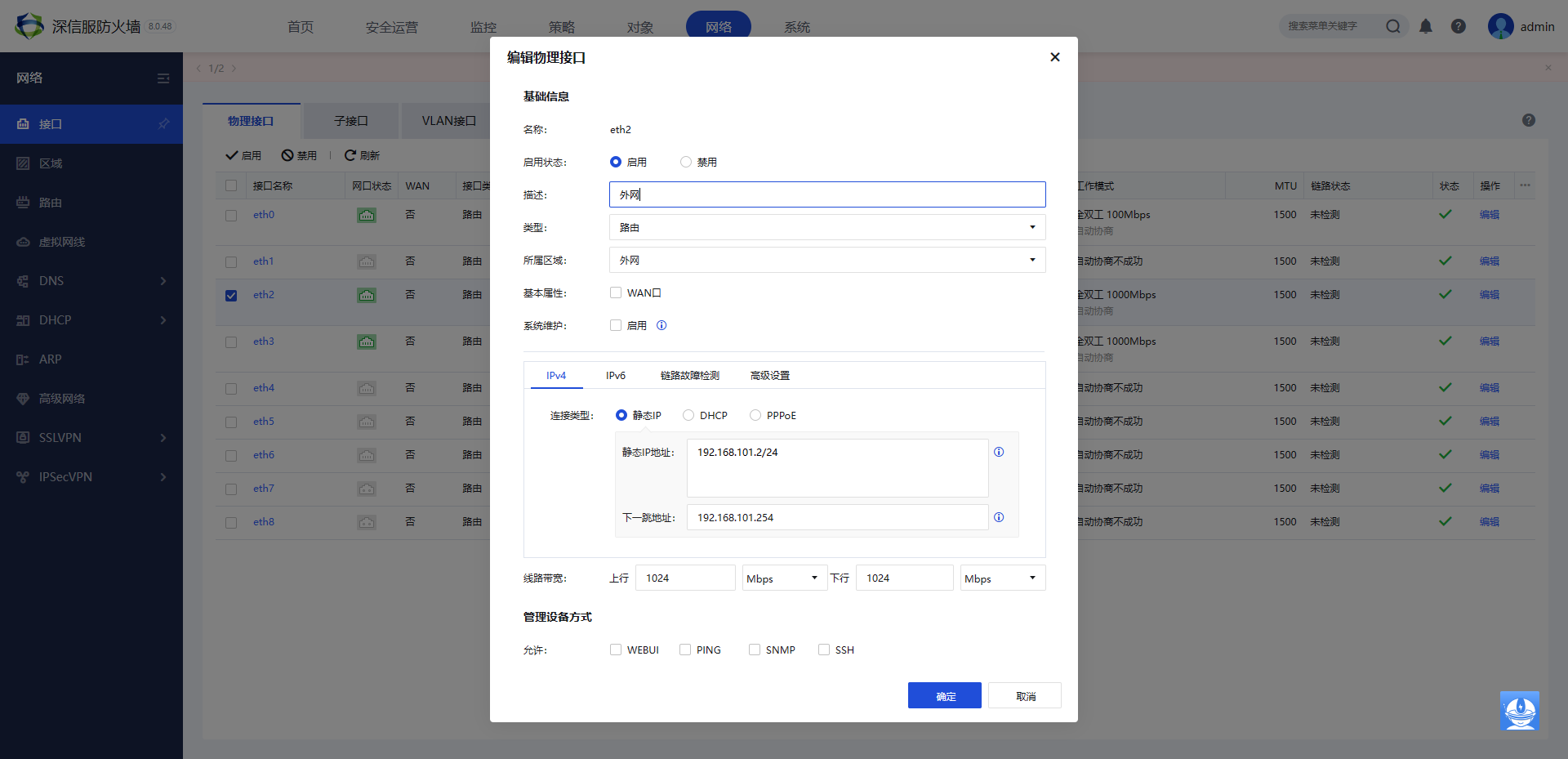Viewport: 1568px width, 759px height.
Task: Switch to the 链路故障检测 tab
Action: pyautogui.click(x=690, y=375)
